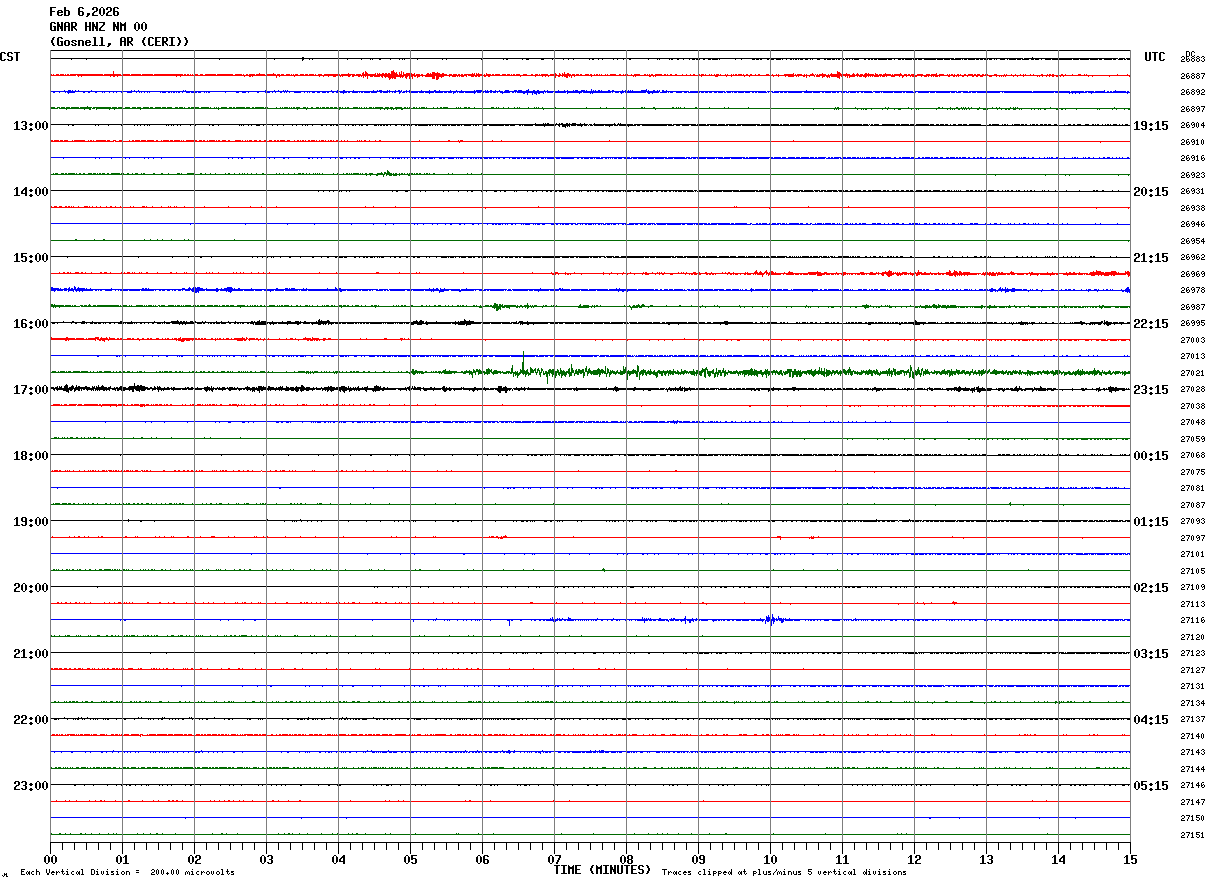Viewport: 1210px width, 886px height.
Task: Select the '17:00' CST hour label
Action: point(30,390)
